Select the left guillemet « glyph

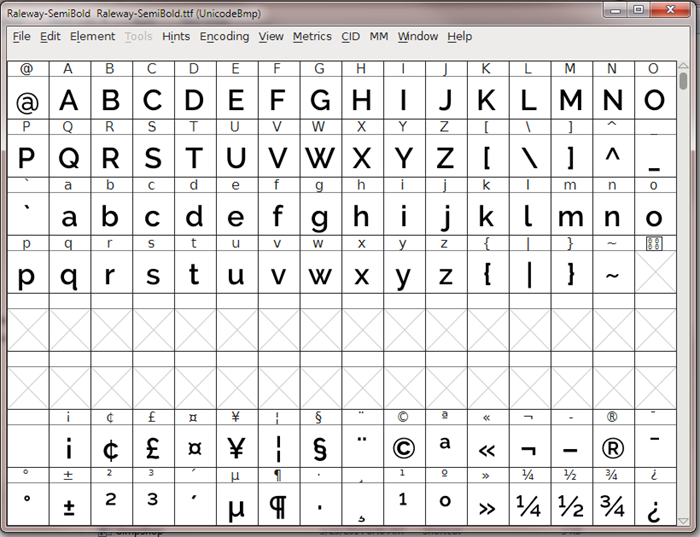[x=488, y=446]
